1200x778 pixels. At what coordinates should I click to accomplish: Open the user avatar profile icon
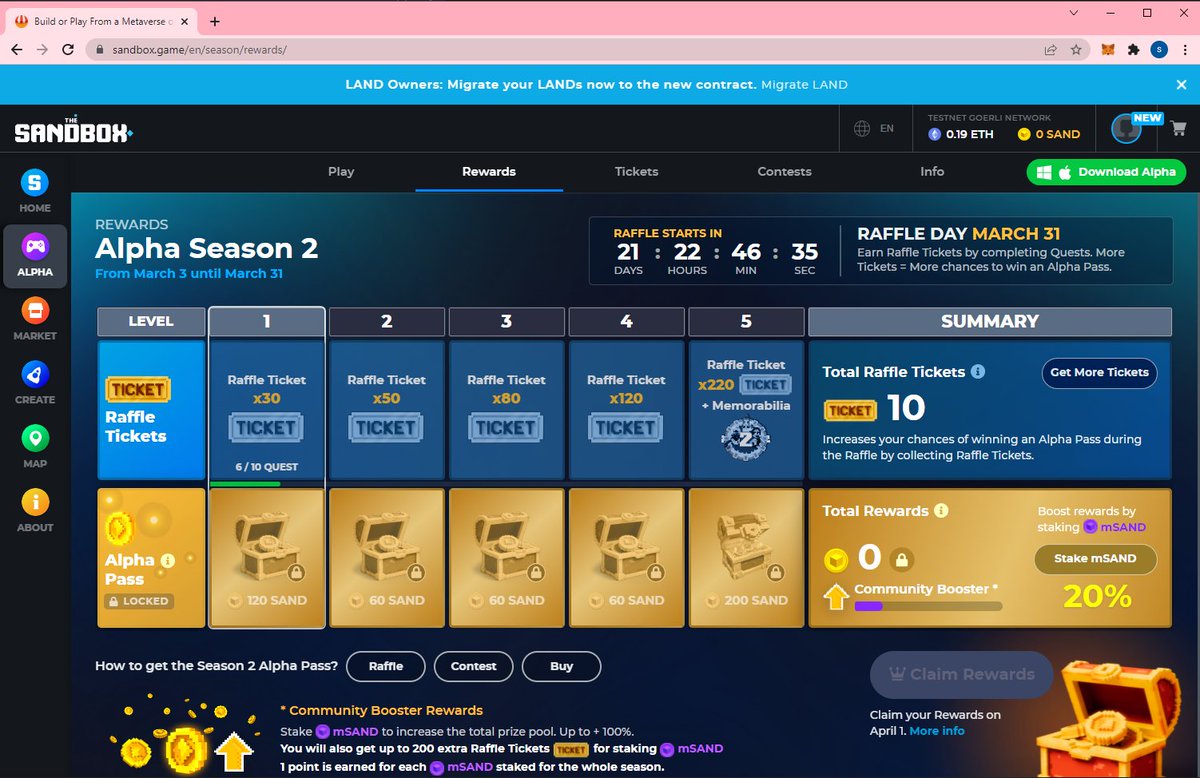click(1128, 130)
